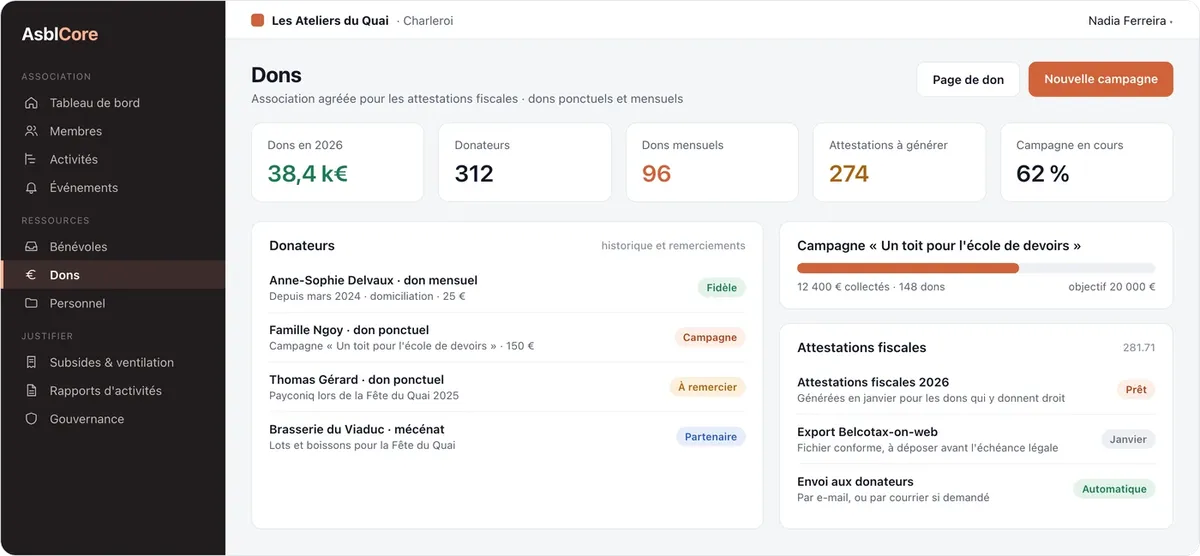Go to Membres section

pos(113,131)
